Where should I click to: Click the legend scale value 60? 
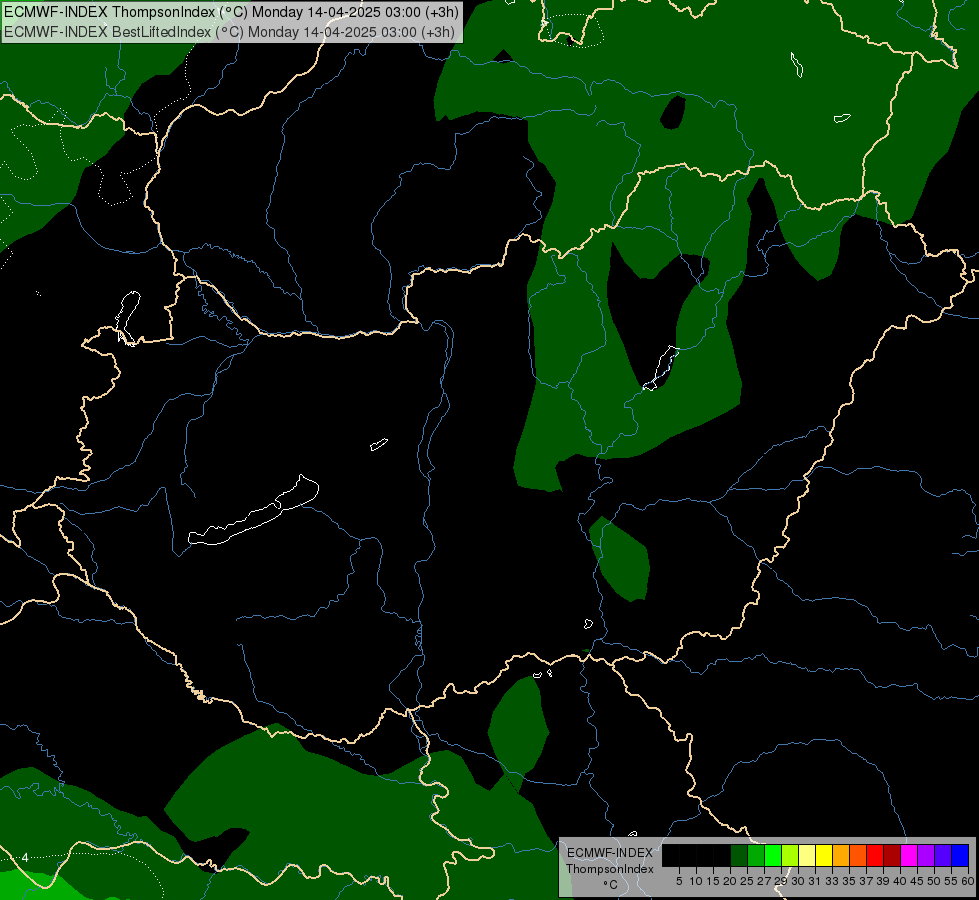968,881
